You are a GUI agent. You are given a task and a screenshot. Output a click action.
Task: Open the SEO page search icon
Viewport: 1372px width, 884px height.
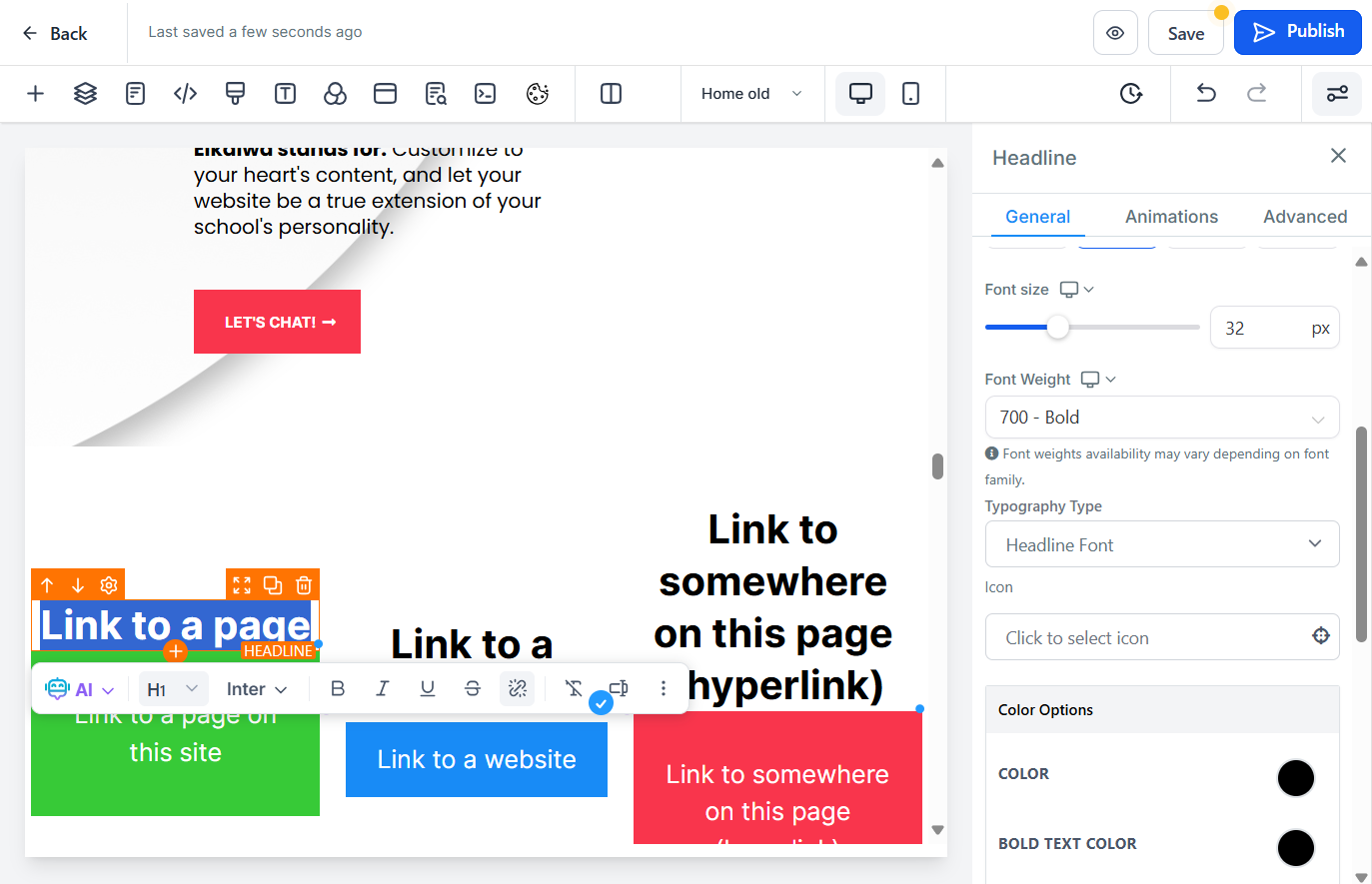click(436, 94)
